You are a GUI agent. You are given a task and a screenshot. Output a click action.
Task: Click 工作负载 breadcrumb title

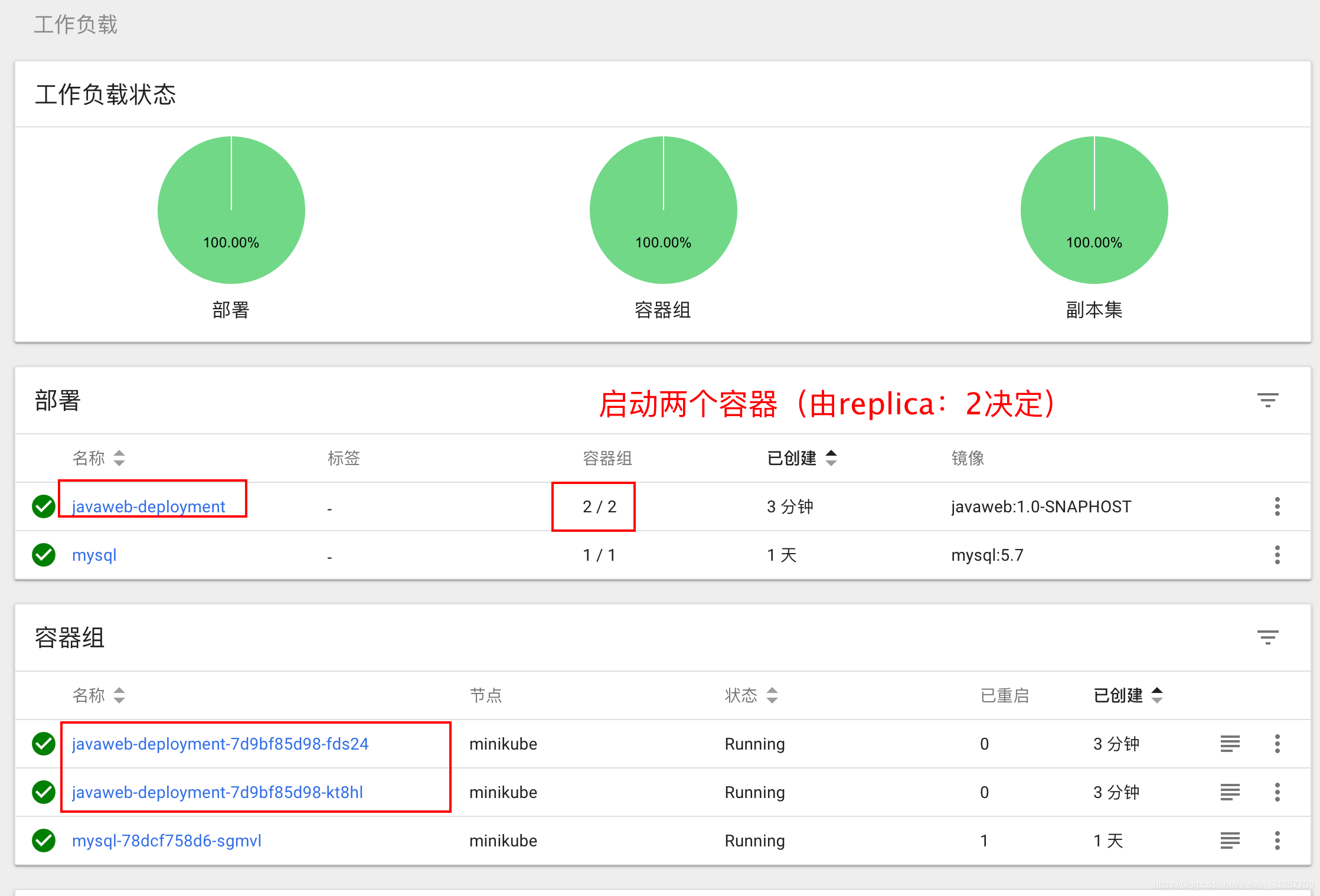click(x=76, y=25)
